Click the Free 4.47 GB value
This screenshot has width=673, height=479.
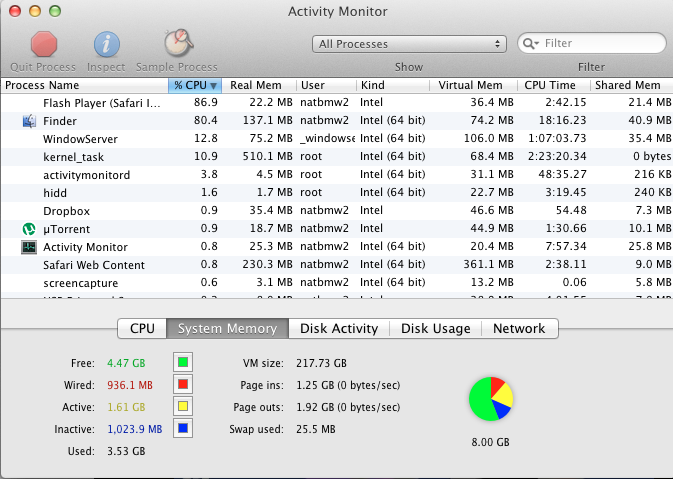click(x=126, y=363)
